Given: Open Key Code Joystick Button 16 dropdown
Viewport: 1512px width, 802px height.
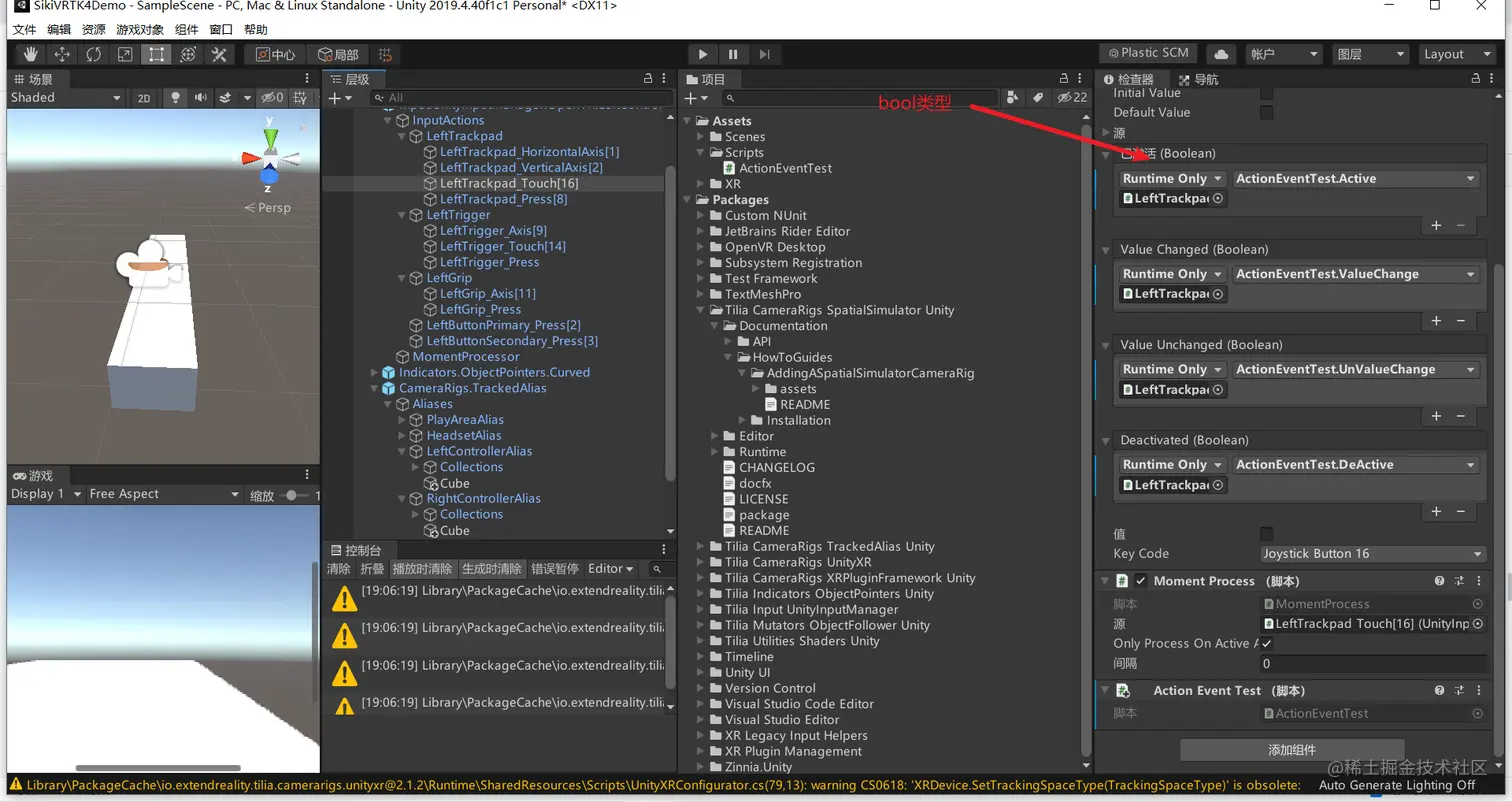Looking at the screenshot, I should pos(1373,554).
